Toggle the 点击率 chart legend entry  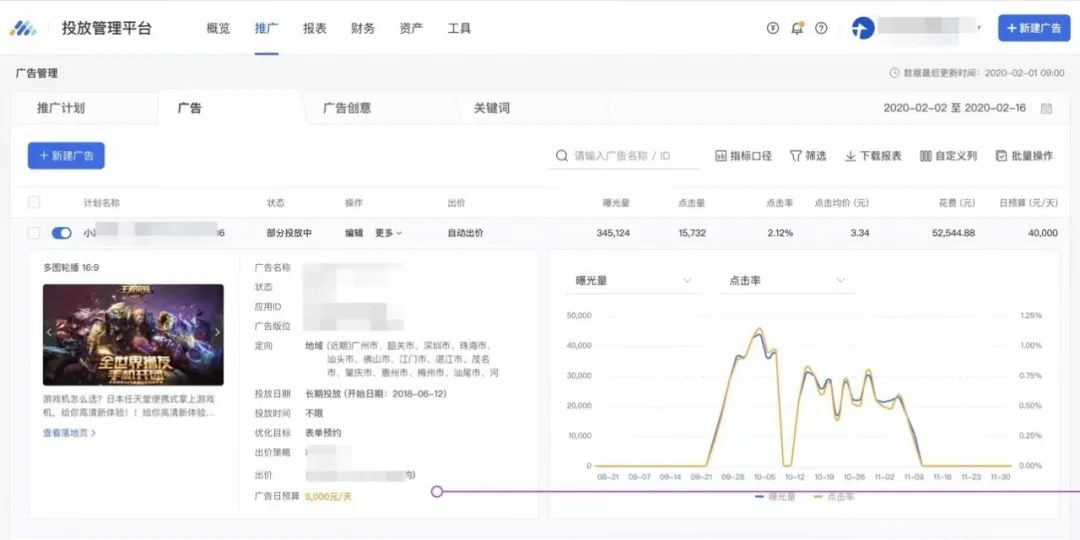[x=833, y=497]
